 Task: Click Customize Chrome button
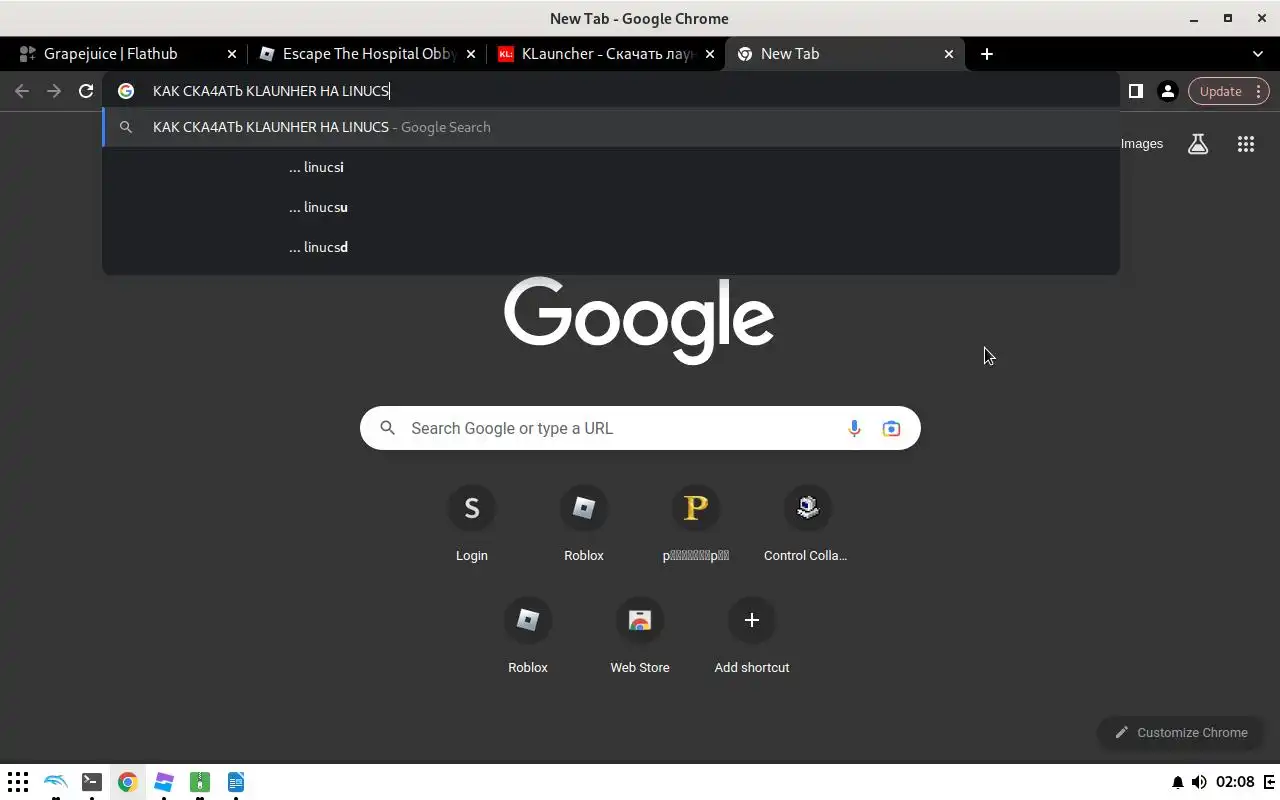pos(1181,732)
